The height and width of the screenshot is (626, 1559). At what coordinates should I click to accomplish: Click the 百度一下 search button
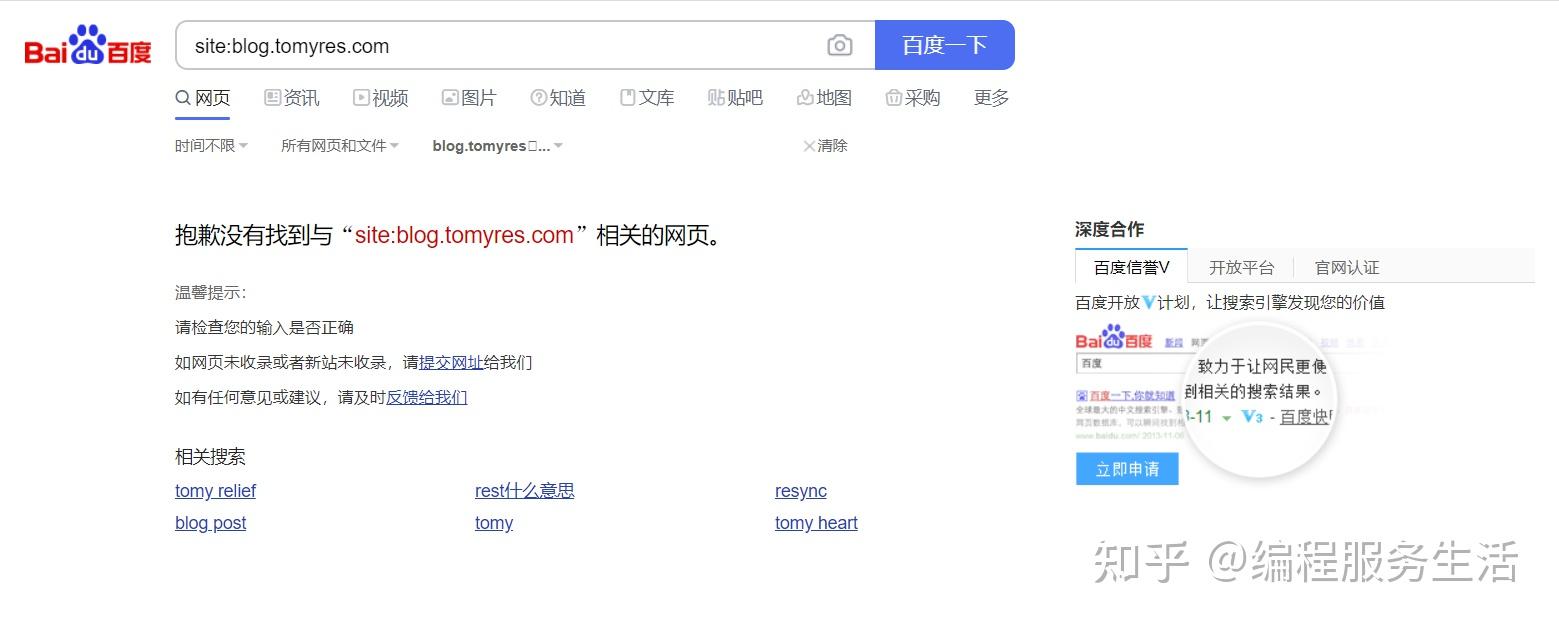click(x=944, y=45)
